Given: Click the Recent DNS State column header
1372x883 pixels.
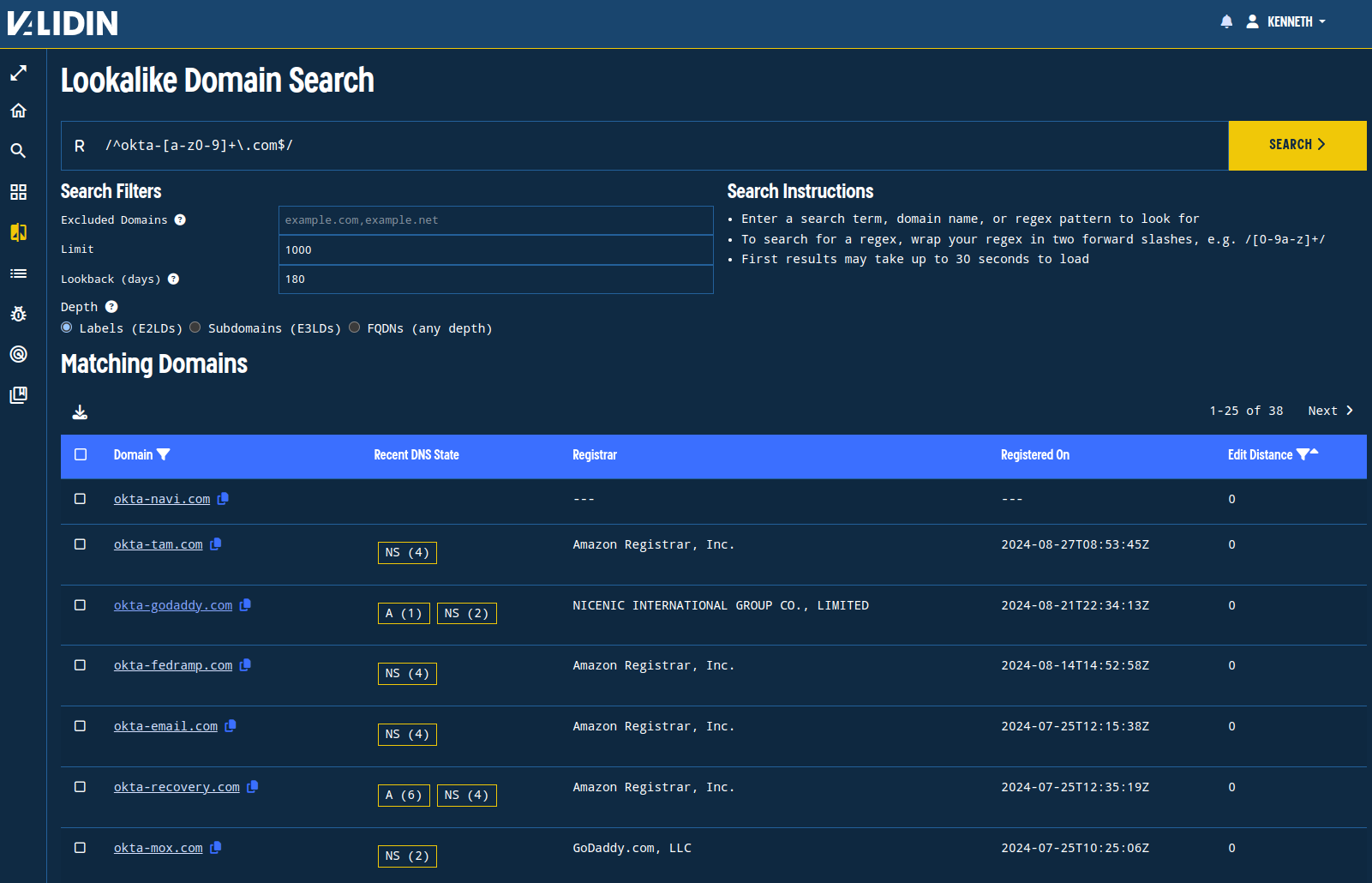Looking at the screenshot, I should (416, 455).
